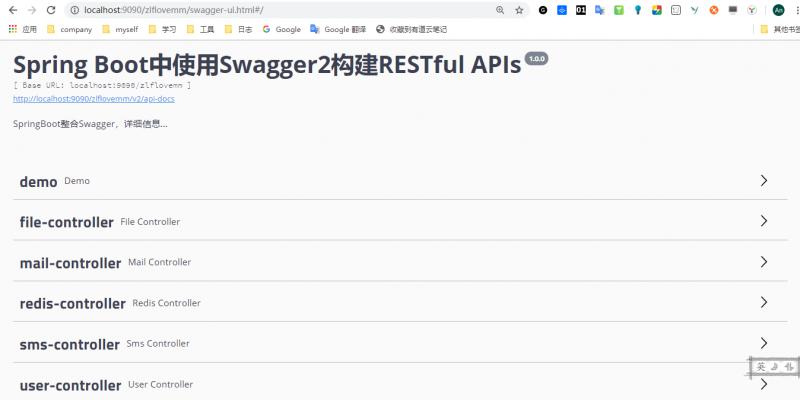
Task: Click the Spring Boot Swagger2 page title
Action: [x=267, y=65]
